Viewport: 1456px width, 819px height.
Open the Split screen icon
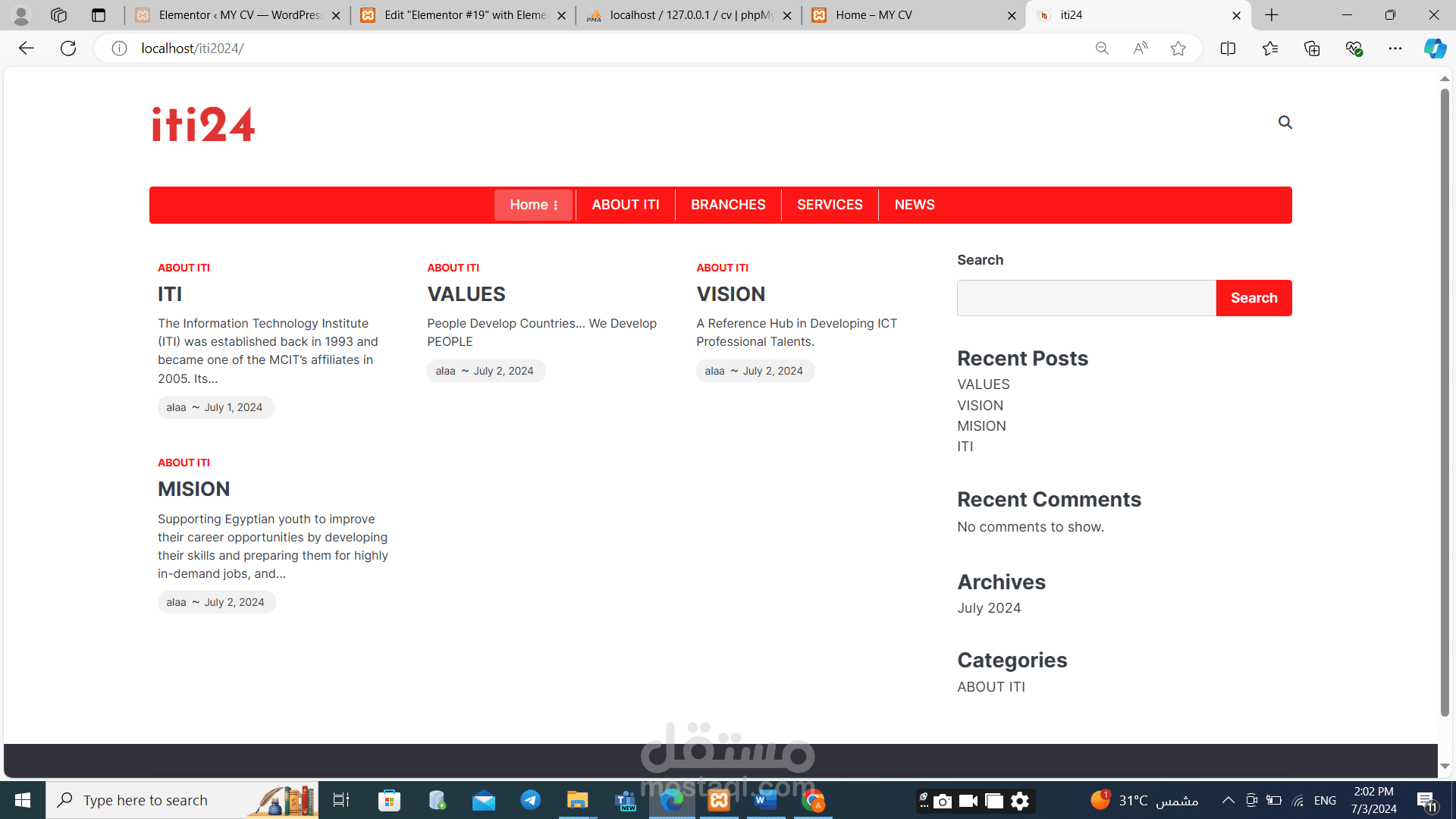point(1228,49)
